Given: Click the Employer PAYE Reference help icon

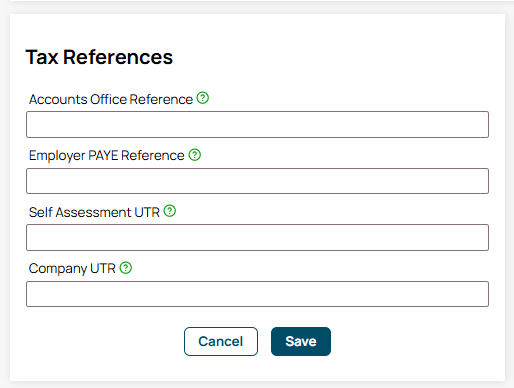Looking at the screenshot, I should click(x=195, y=155).
